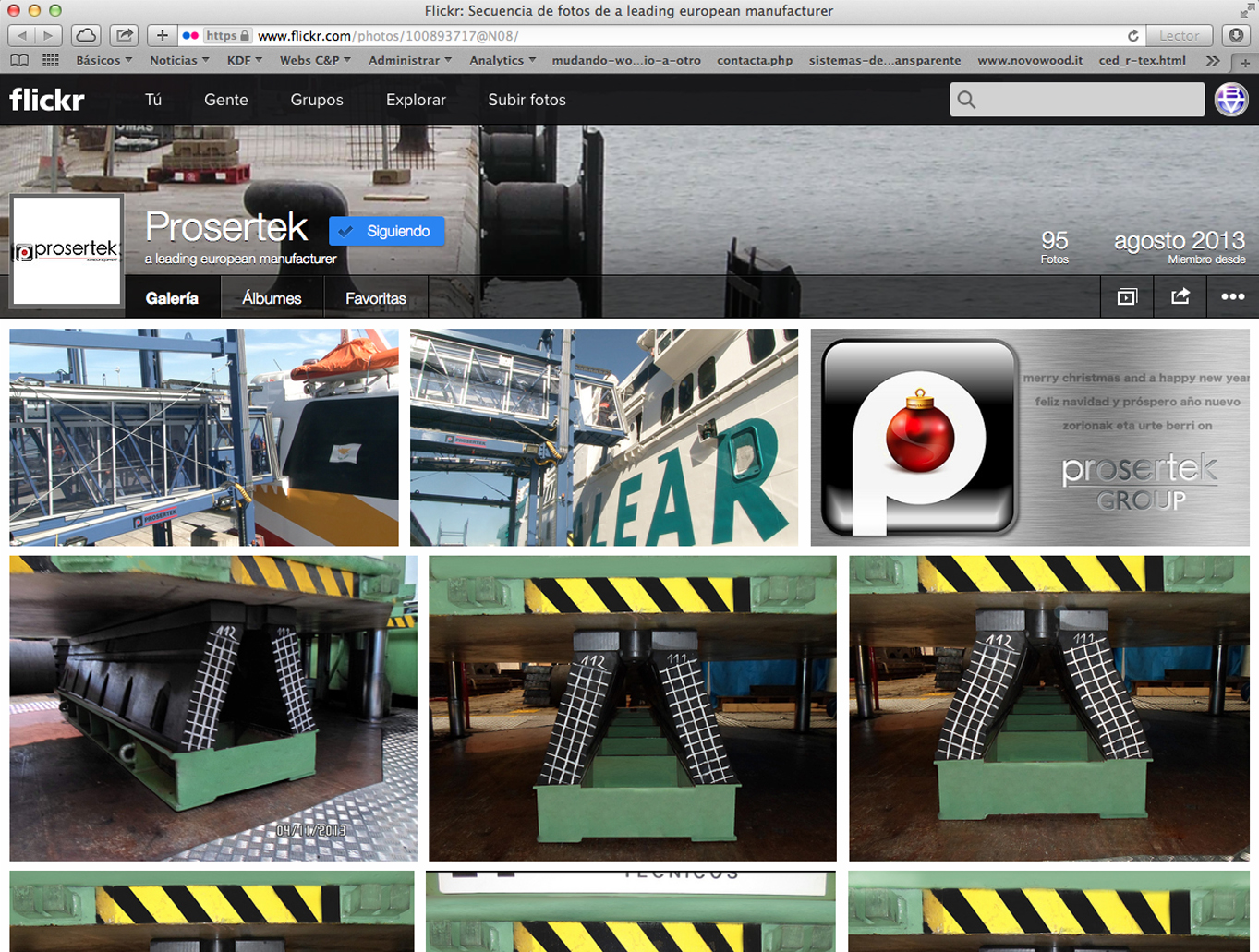
Task: Open the Prosertek Group Christmas card image
Action: [1030, 437]
